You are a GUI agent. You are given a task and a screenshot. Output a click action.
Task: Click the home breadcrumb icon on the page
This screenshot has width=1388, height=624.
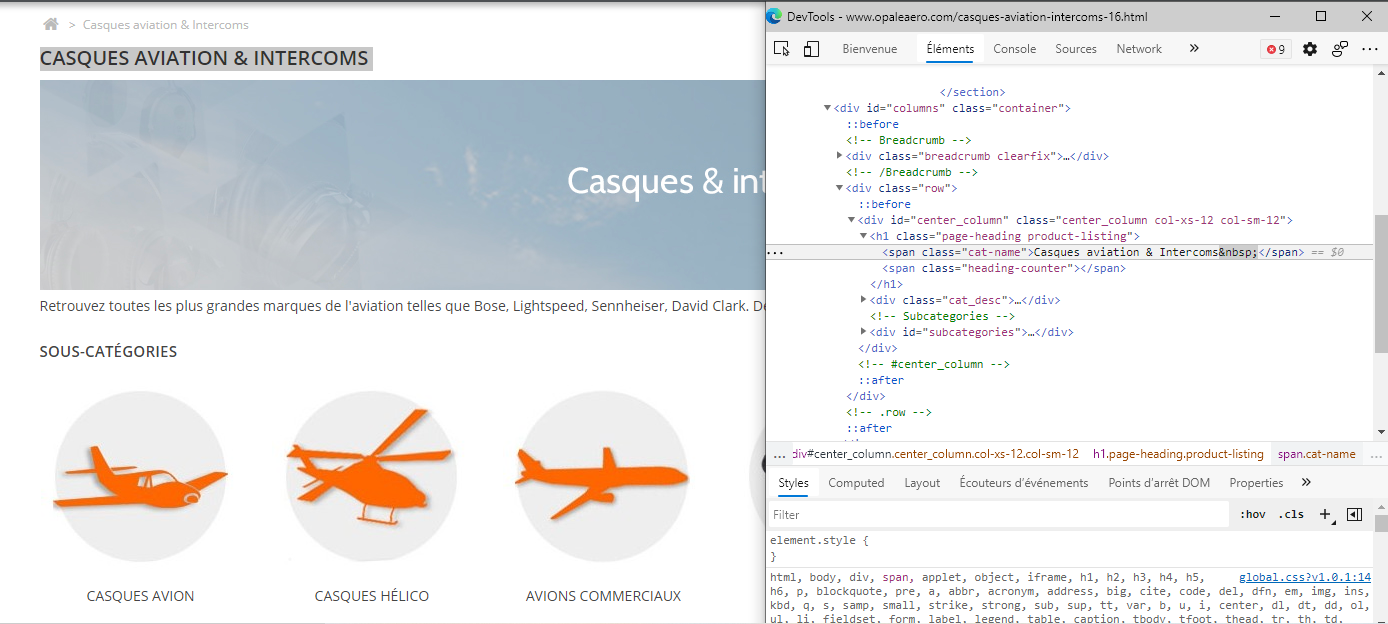[51, 24]
